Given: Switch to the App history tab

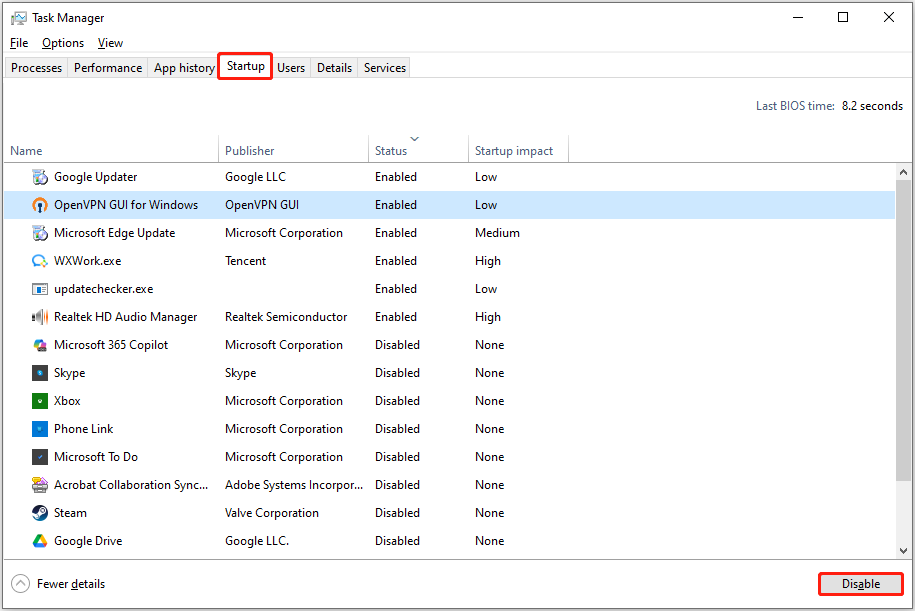Looking at the screenshot, I should click(184, 68).
